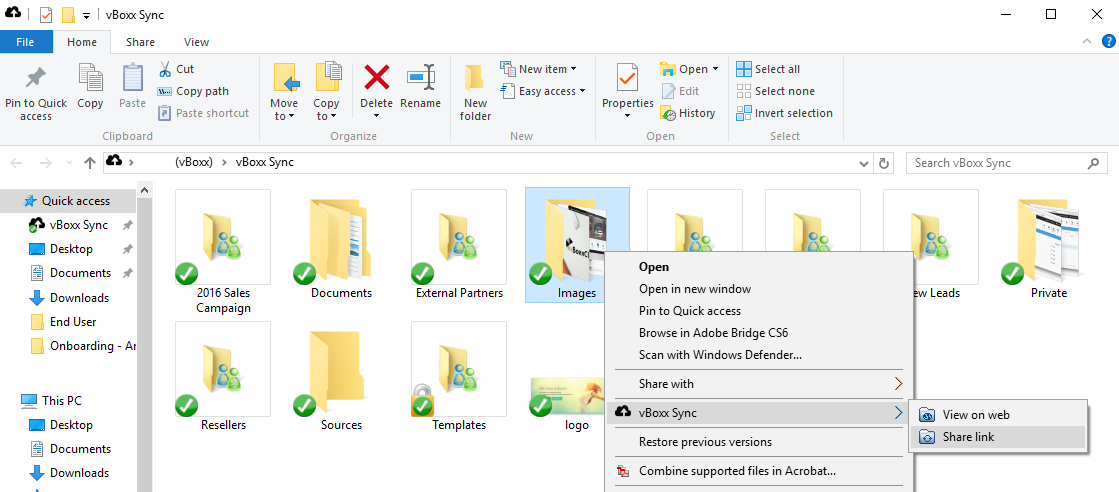
Task: Click the Home ribbon tab
Action: tap(82, 42)
